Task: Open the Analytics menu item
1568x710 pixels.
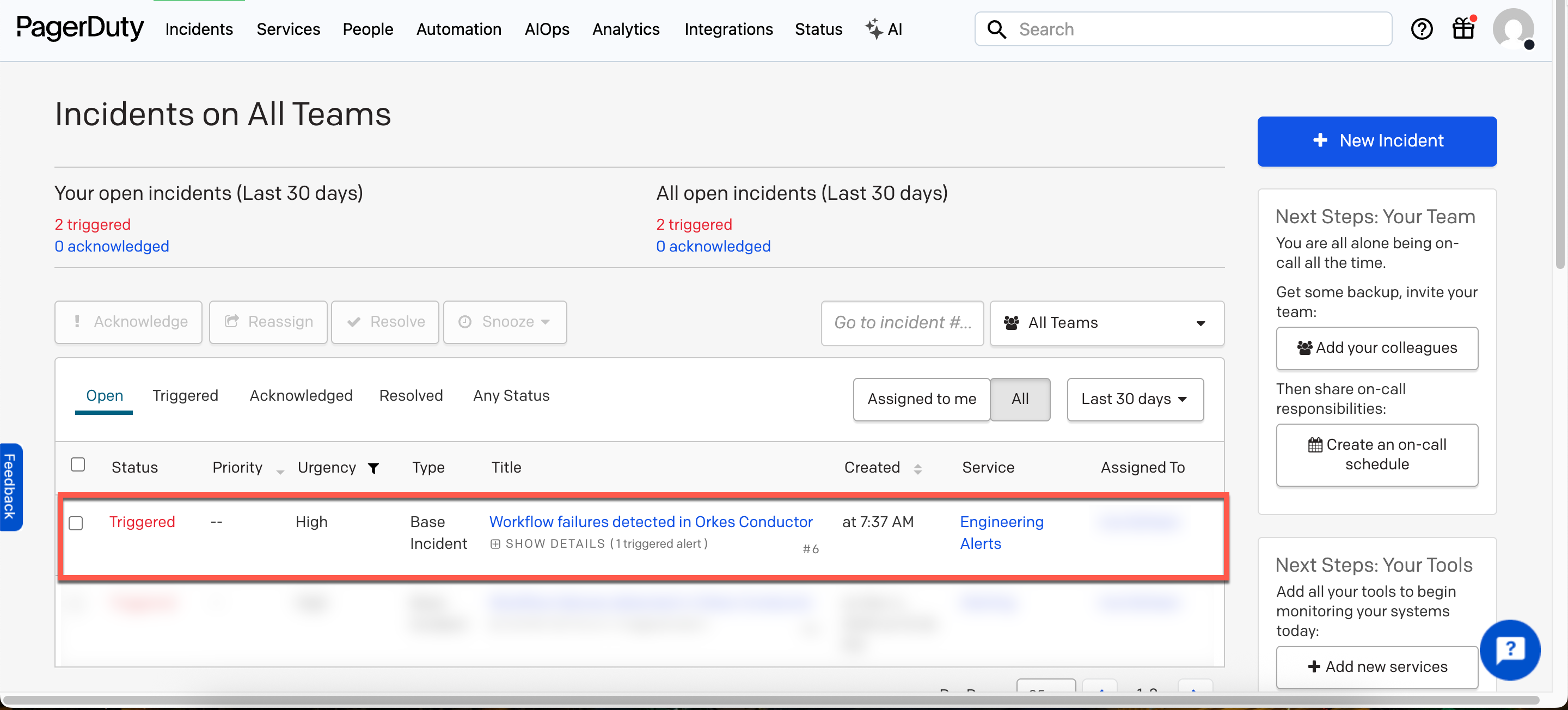Action: [626, 29]
